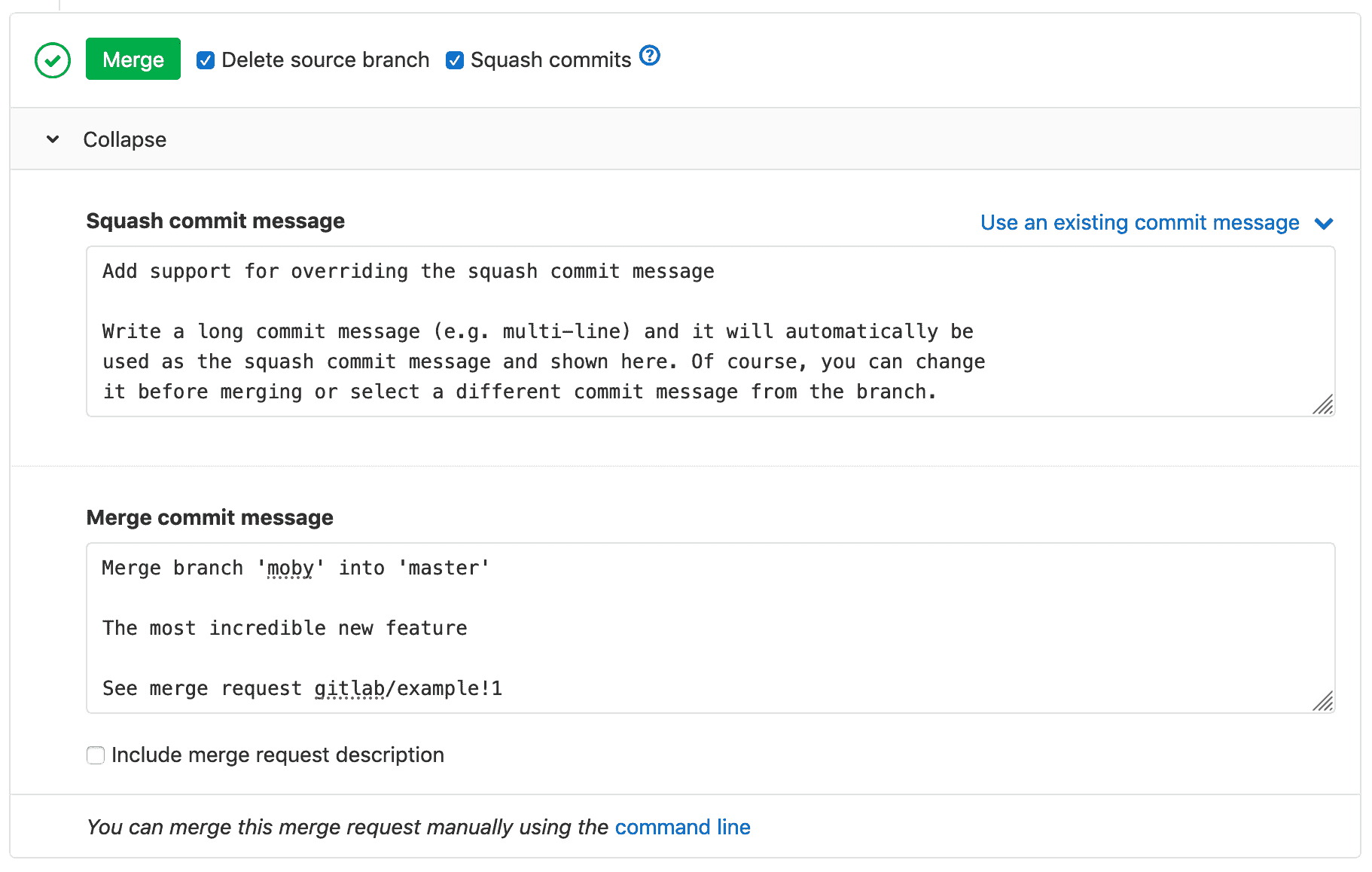The image size is (1372, 872).
Task: Enable Include merge request description
Action: (x=96, y=755)
